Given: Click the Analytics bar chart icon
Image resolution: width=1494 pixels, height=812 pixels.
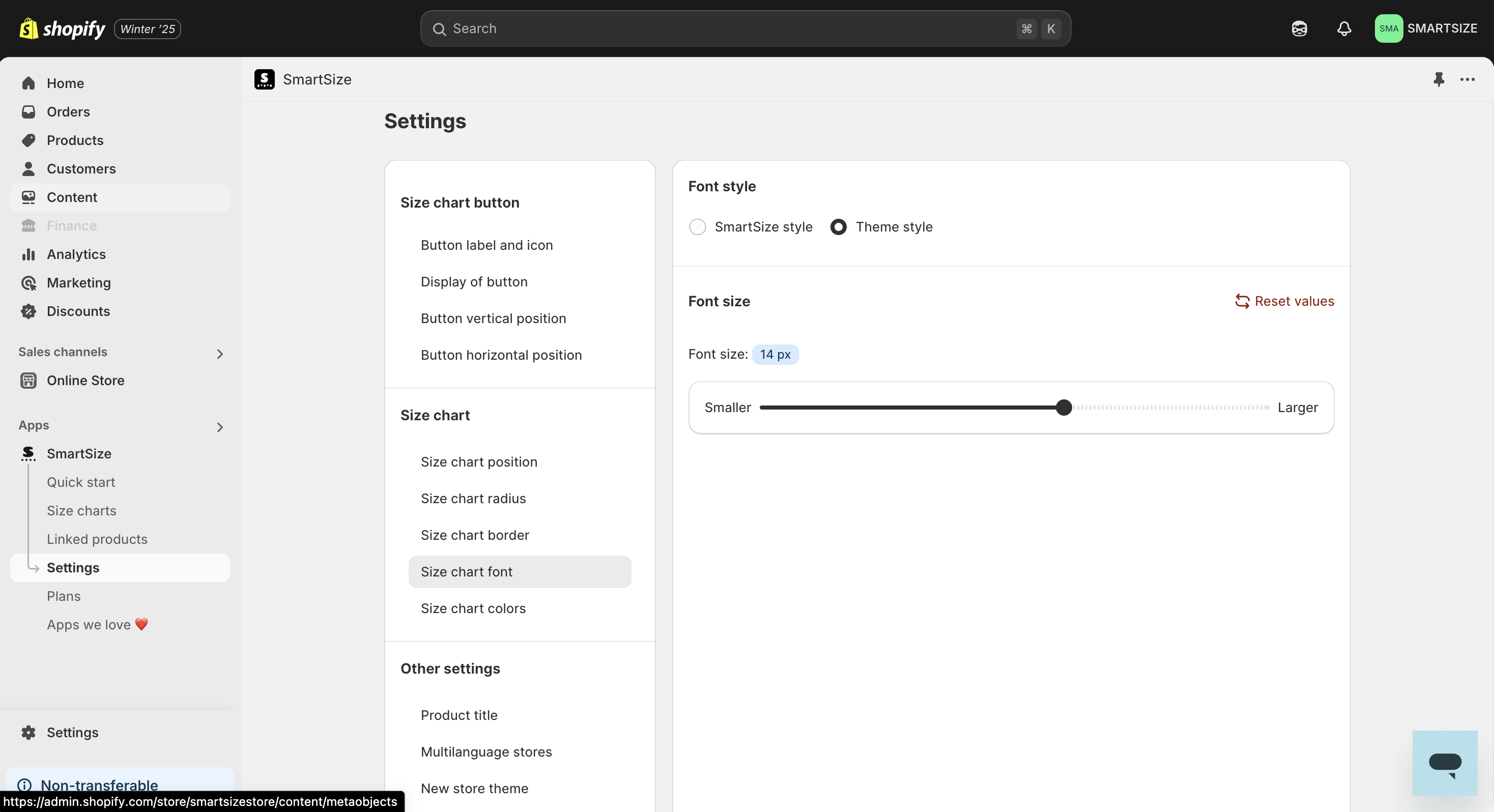Looking at the screenshot, I should point(28,254).
